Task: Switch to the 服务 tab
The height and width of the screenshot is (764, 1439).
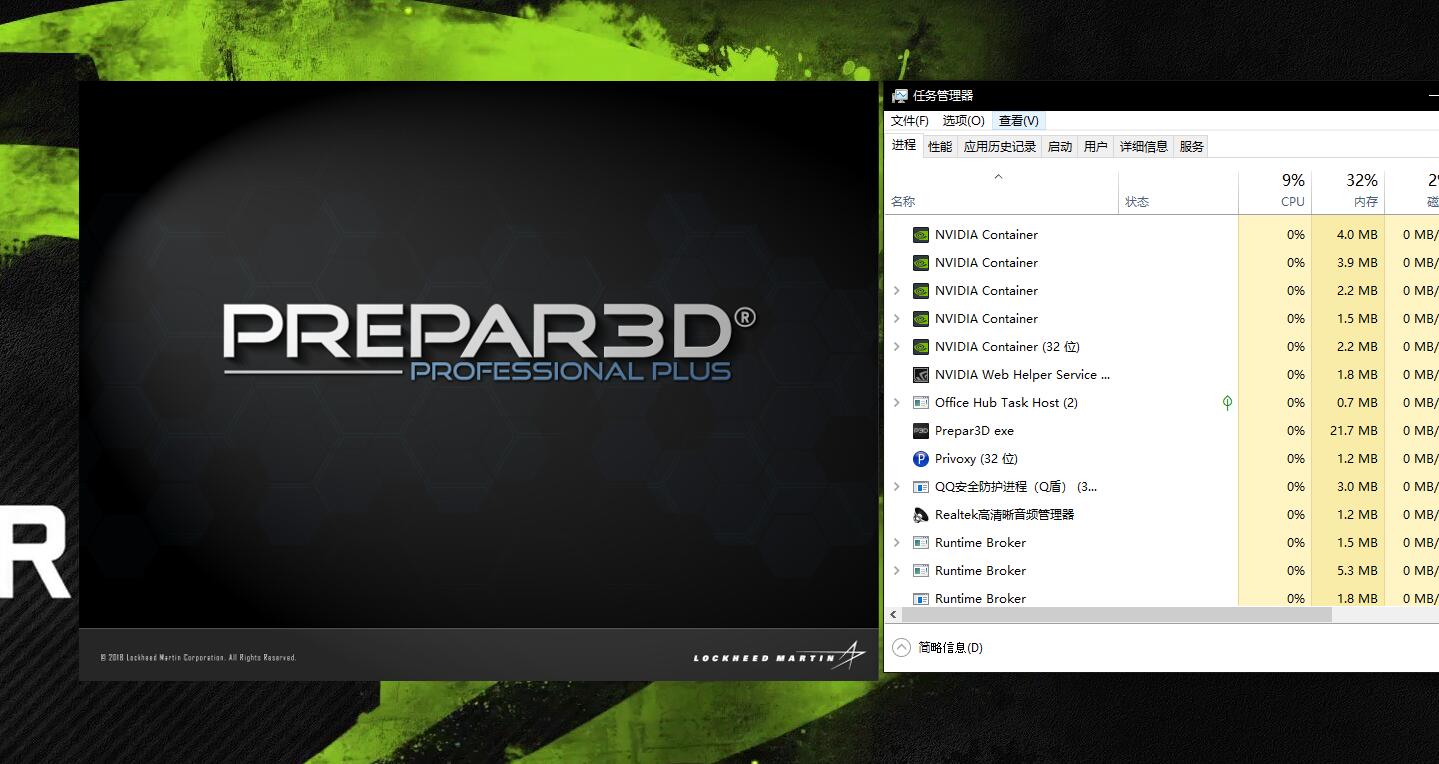Action: [x=1192, y=146]
